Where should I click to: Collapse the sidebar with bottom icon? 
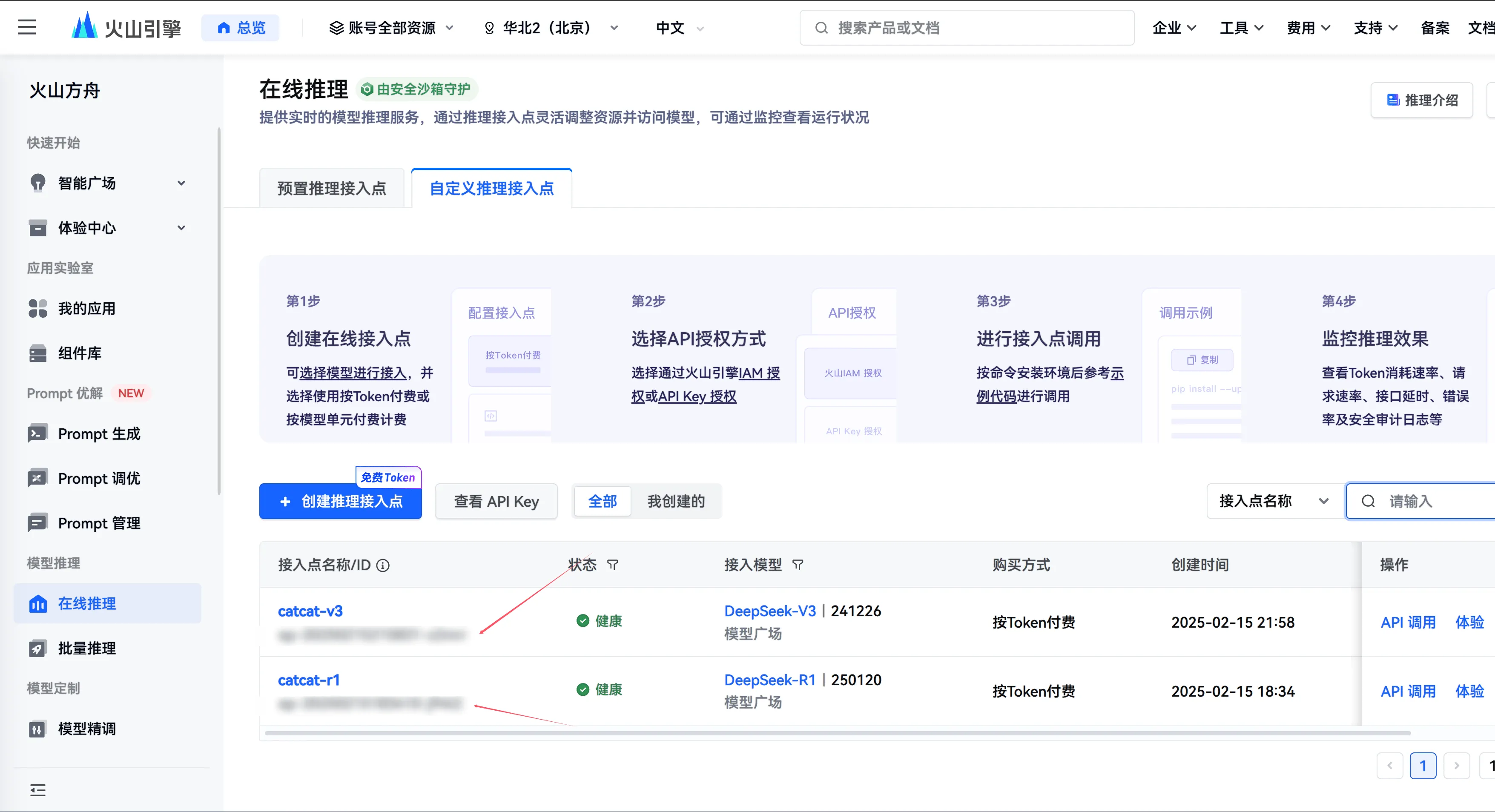point(38,790)
